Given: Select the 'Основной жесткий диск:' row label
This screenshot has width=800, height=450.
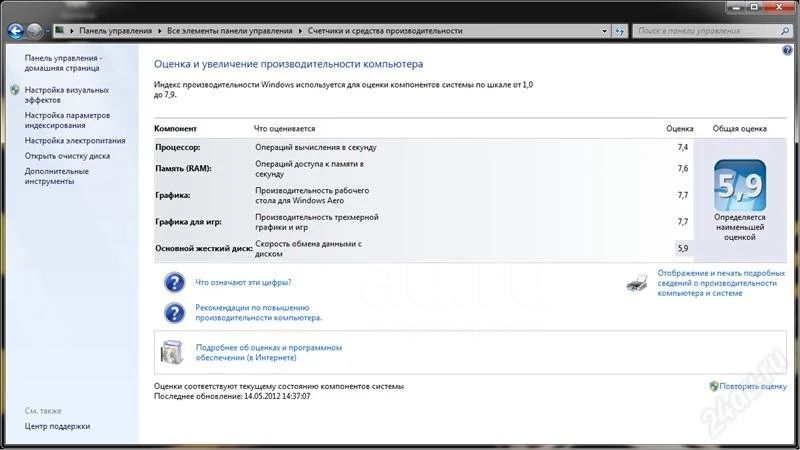Looking at the screenshot, I should pyautogui.click(x=204, y=248).
